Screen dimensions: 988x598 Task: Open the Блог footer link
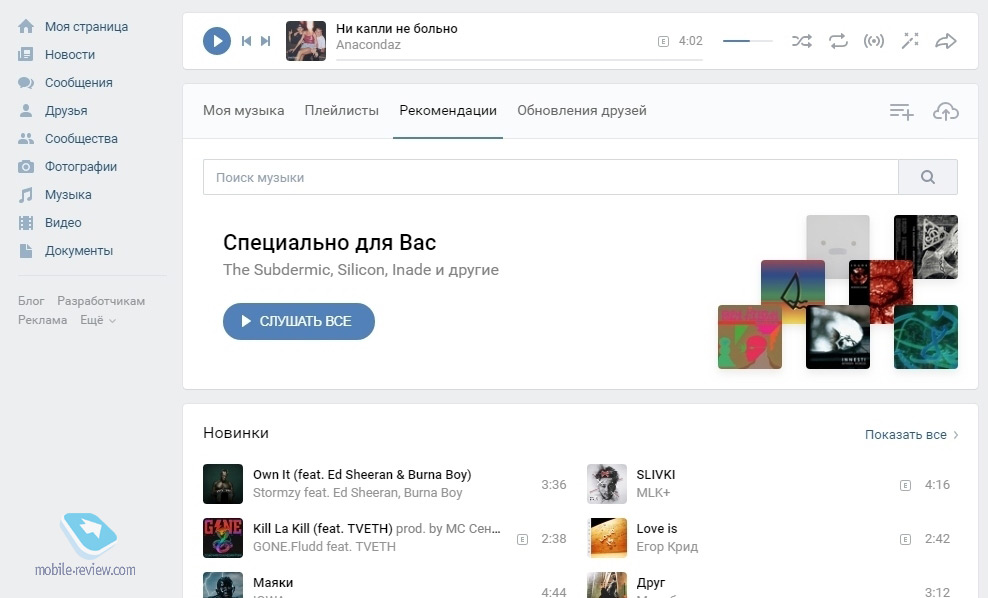(31, 301)
